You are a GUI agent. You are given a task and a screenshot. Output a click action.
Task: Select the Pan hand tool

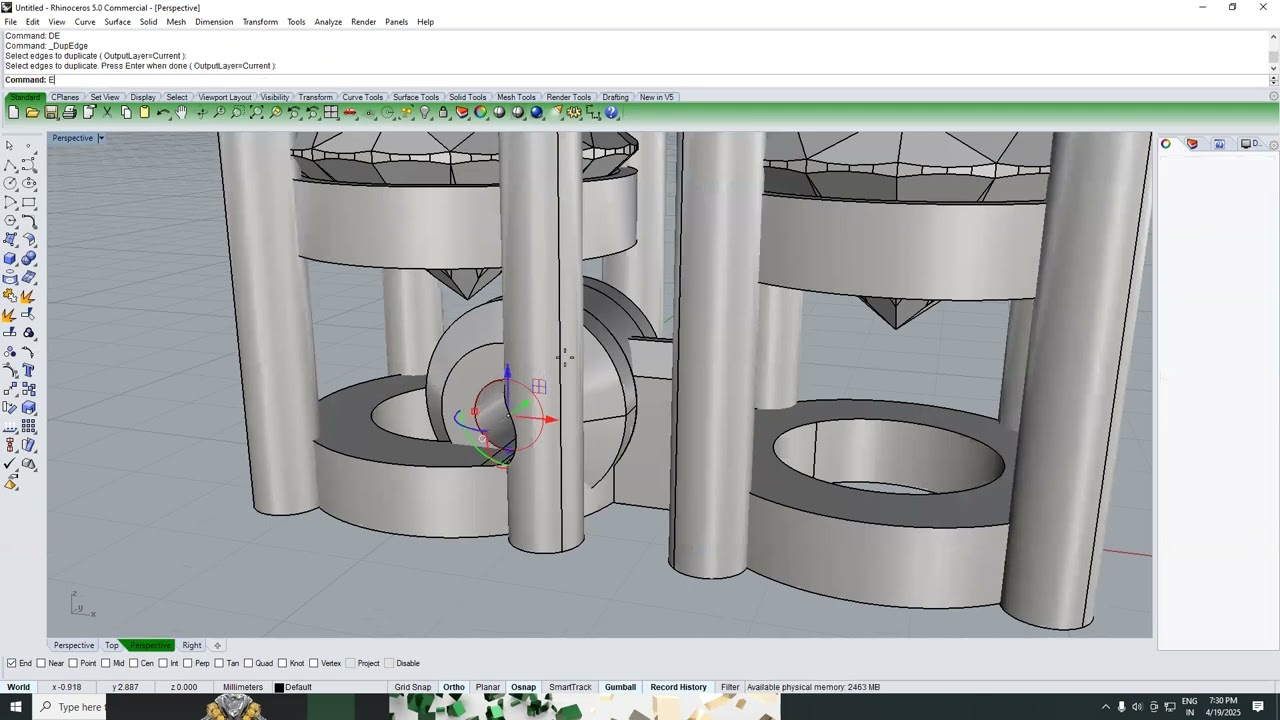pos(181,113)
